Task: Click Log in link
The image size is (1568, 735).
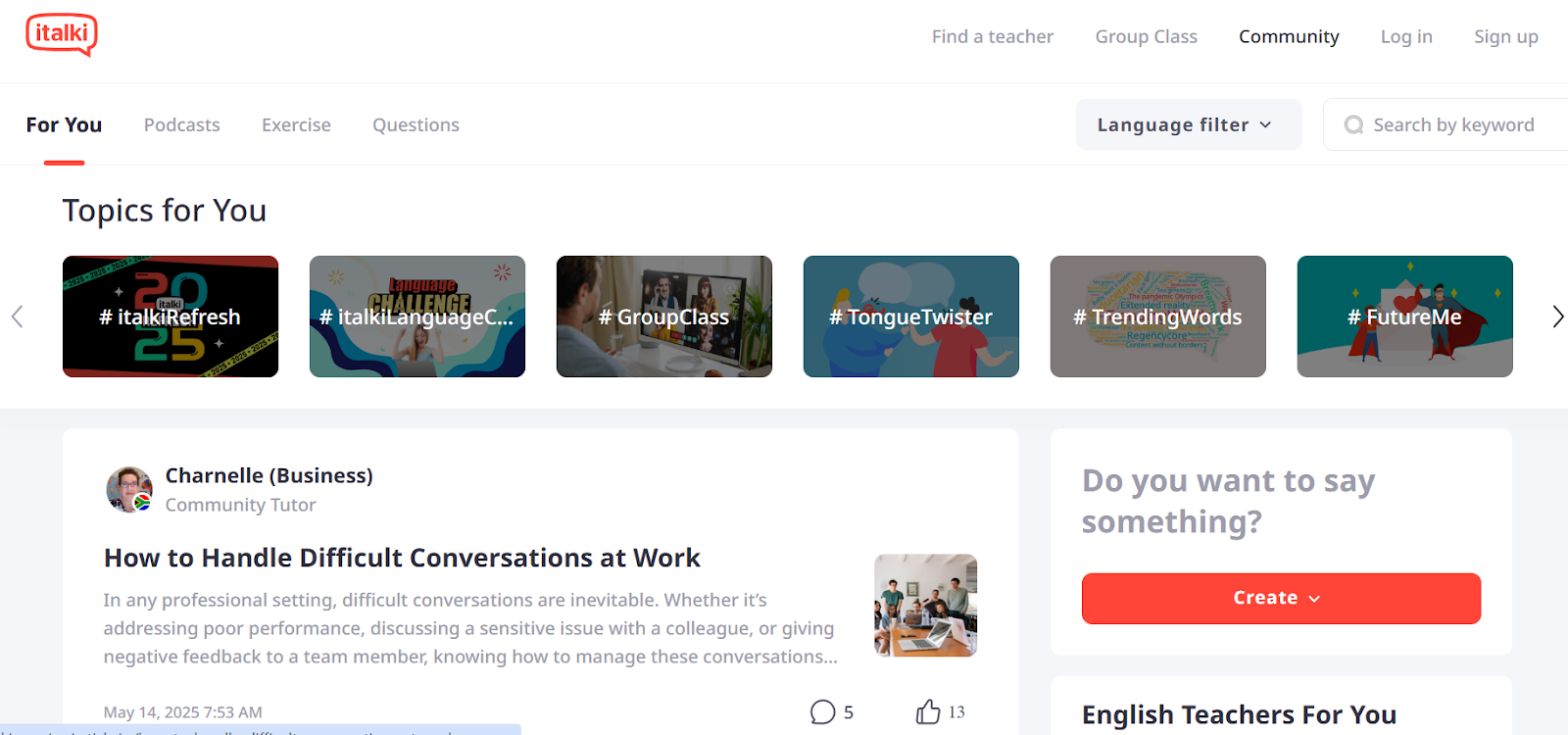Action: coord(1406,37)
